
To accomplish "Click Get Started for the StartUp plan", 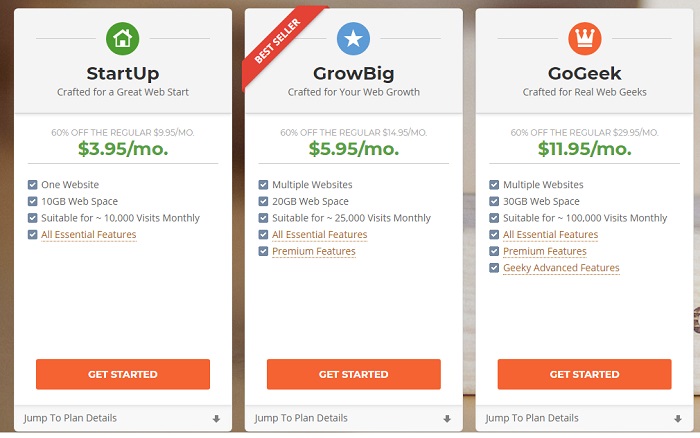I will (x=123, y=374).
